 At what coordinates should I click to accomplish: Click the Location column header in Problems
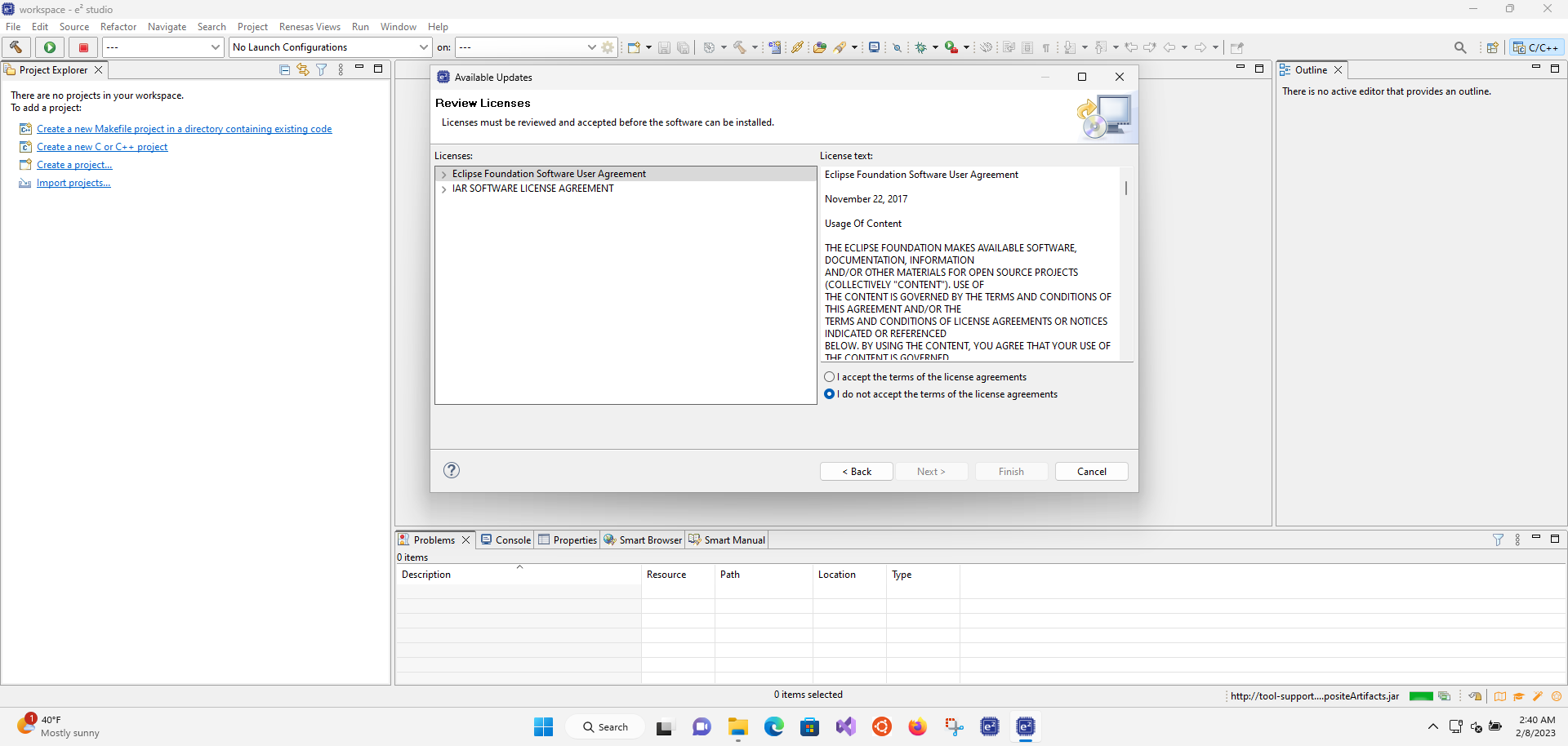(x=849, y=575)
